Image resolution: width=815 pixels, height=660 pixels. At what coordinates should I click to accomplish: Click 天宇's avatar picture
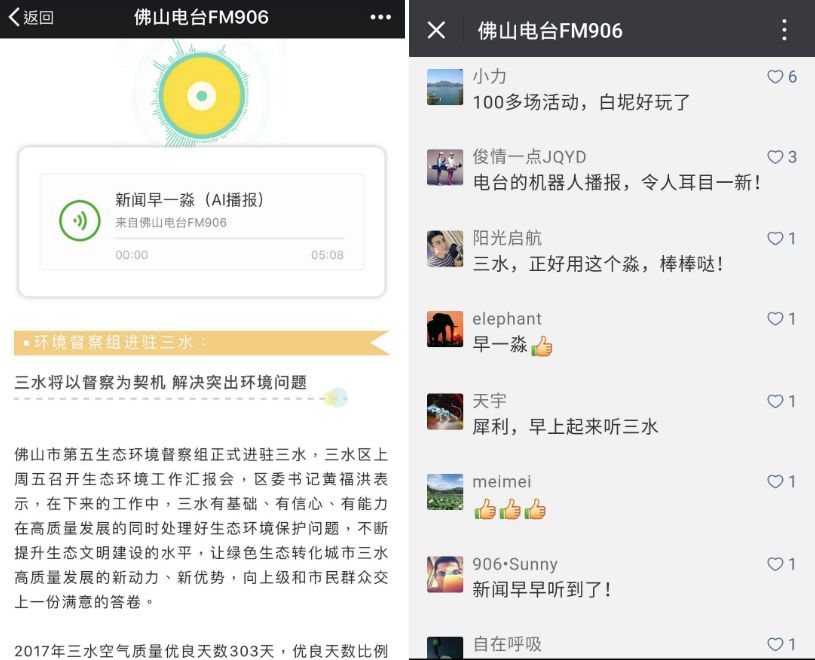coord(444,409)
